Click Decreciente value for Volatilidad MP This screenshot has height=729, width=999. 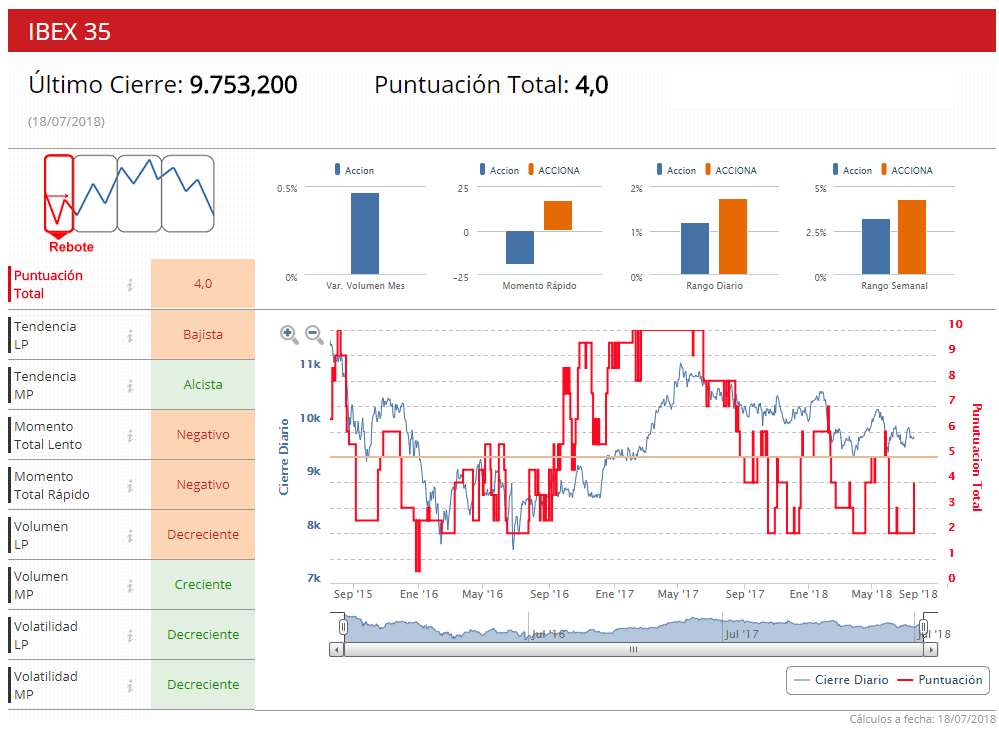[203, 685]
